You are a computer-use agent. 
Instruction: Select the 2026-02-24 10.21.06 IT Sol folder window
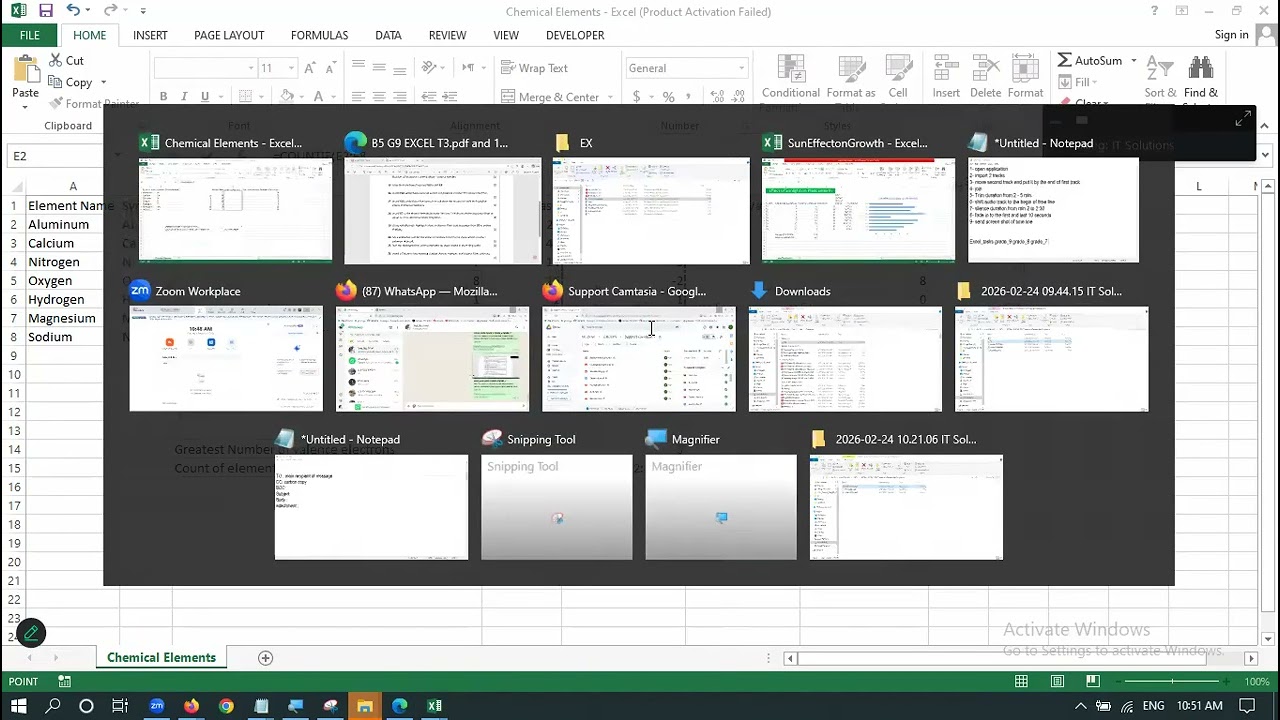(x=906, y=507)
